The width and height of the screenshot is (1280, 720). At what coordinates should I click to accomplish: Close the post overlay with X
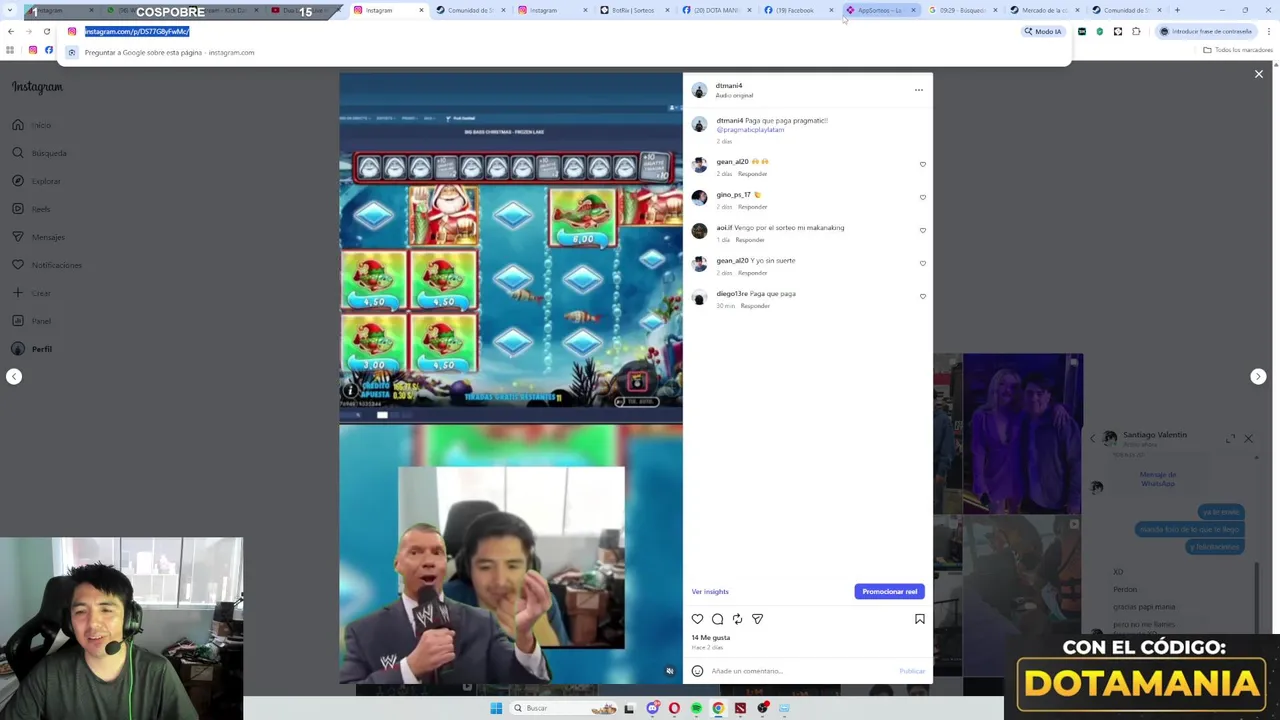click(x=1259, y=74)
